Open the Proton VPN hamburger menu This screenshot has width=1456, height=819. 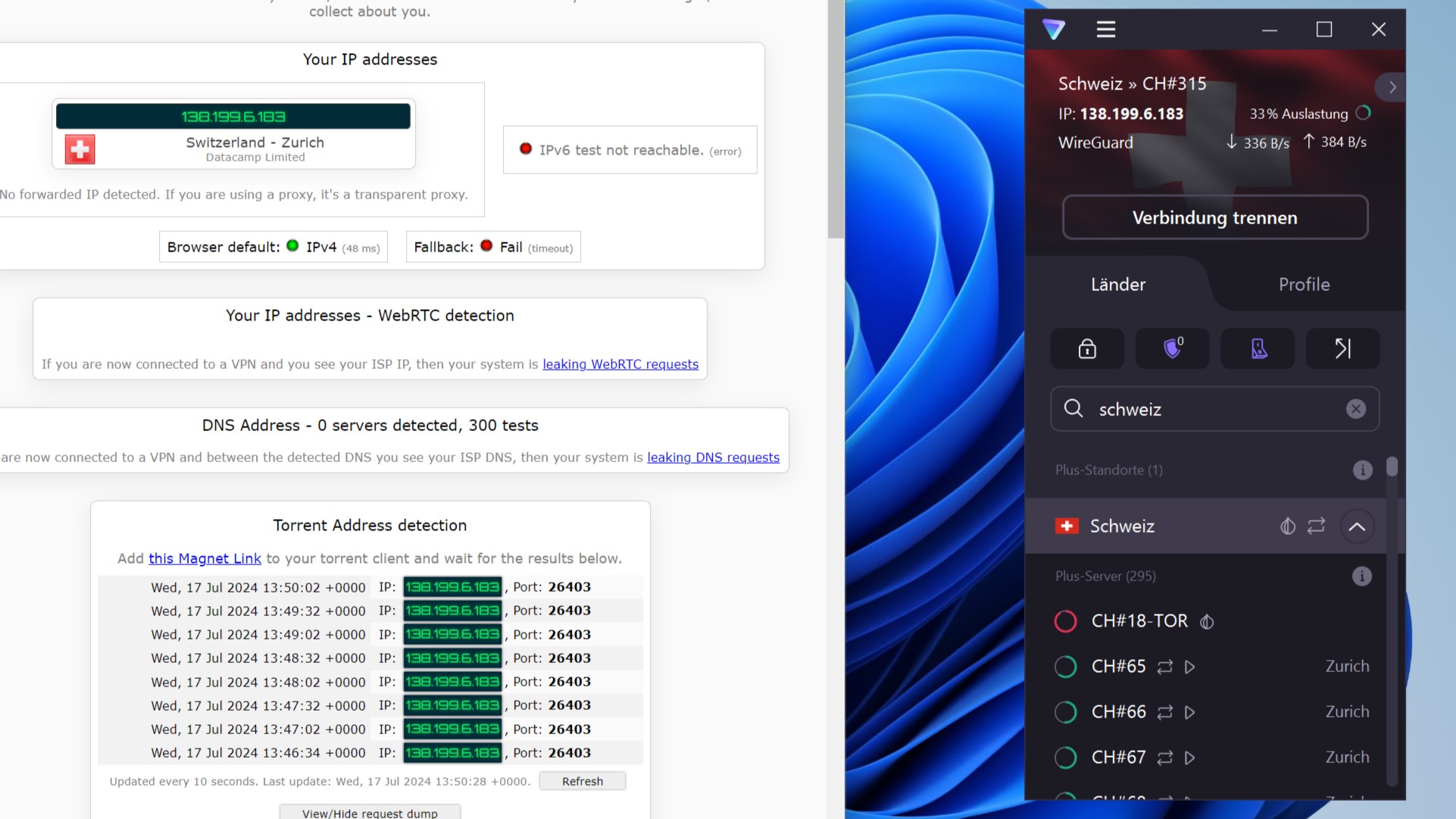coord(1106,30)
